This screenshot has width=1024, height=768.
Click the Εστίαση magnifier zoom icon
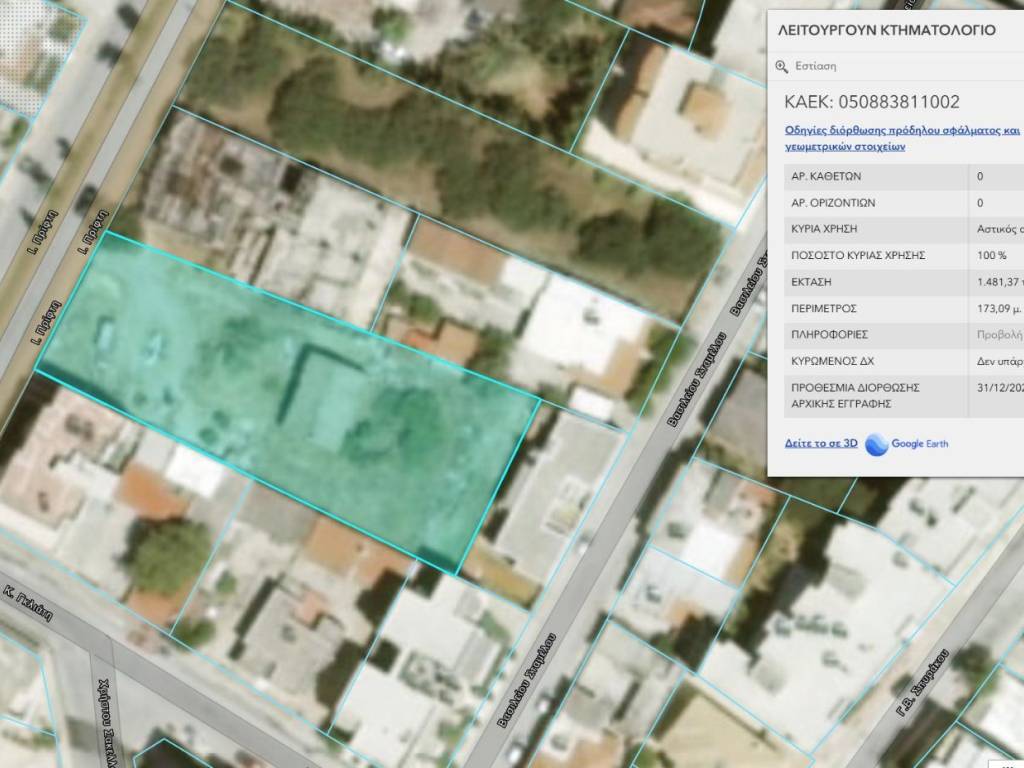coord(782,67)
